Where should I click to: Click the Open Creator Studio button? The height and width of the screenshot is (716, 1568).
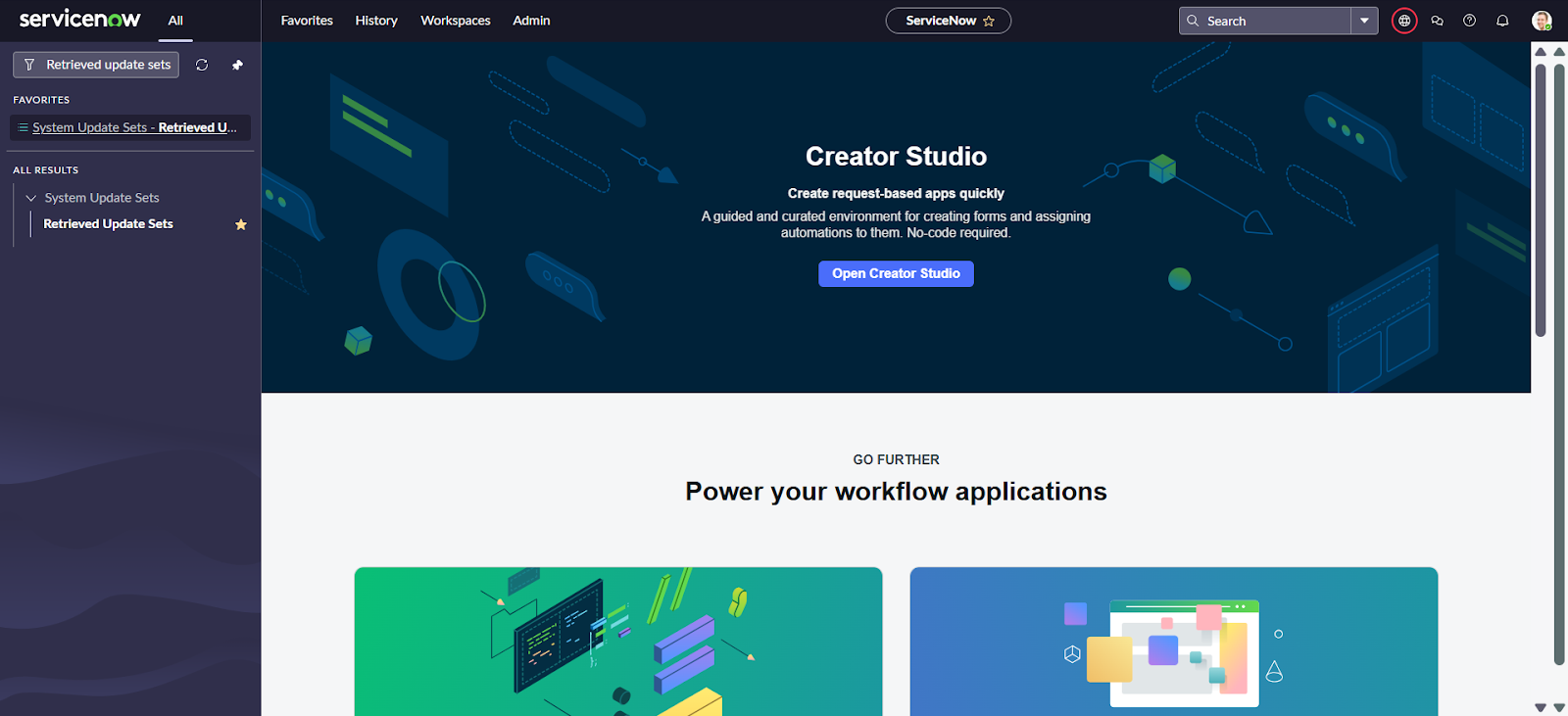[896, 274]
